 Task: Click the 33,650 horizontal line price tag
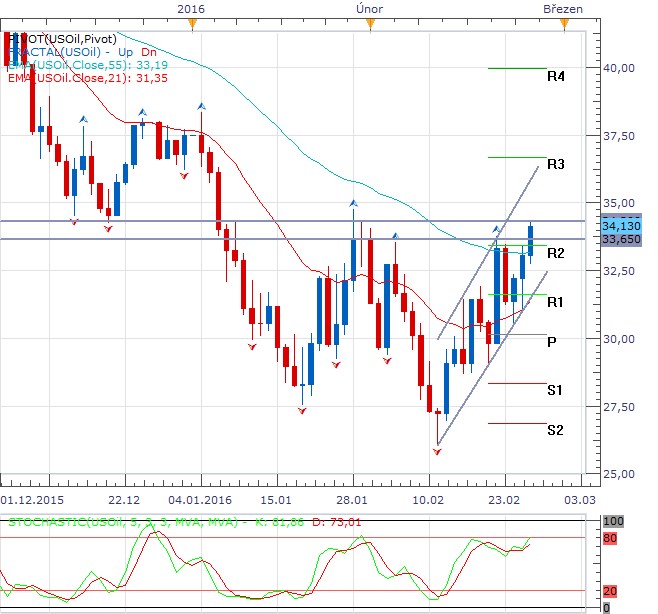pos(621,239)
